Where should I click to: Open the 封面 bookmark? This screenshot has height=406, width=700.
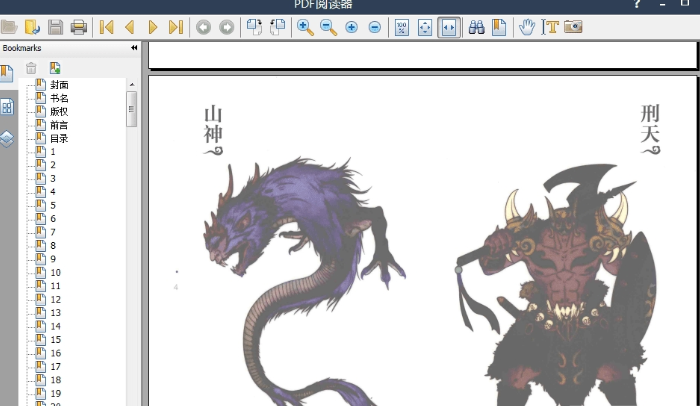(59, 85)
